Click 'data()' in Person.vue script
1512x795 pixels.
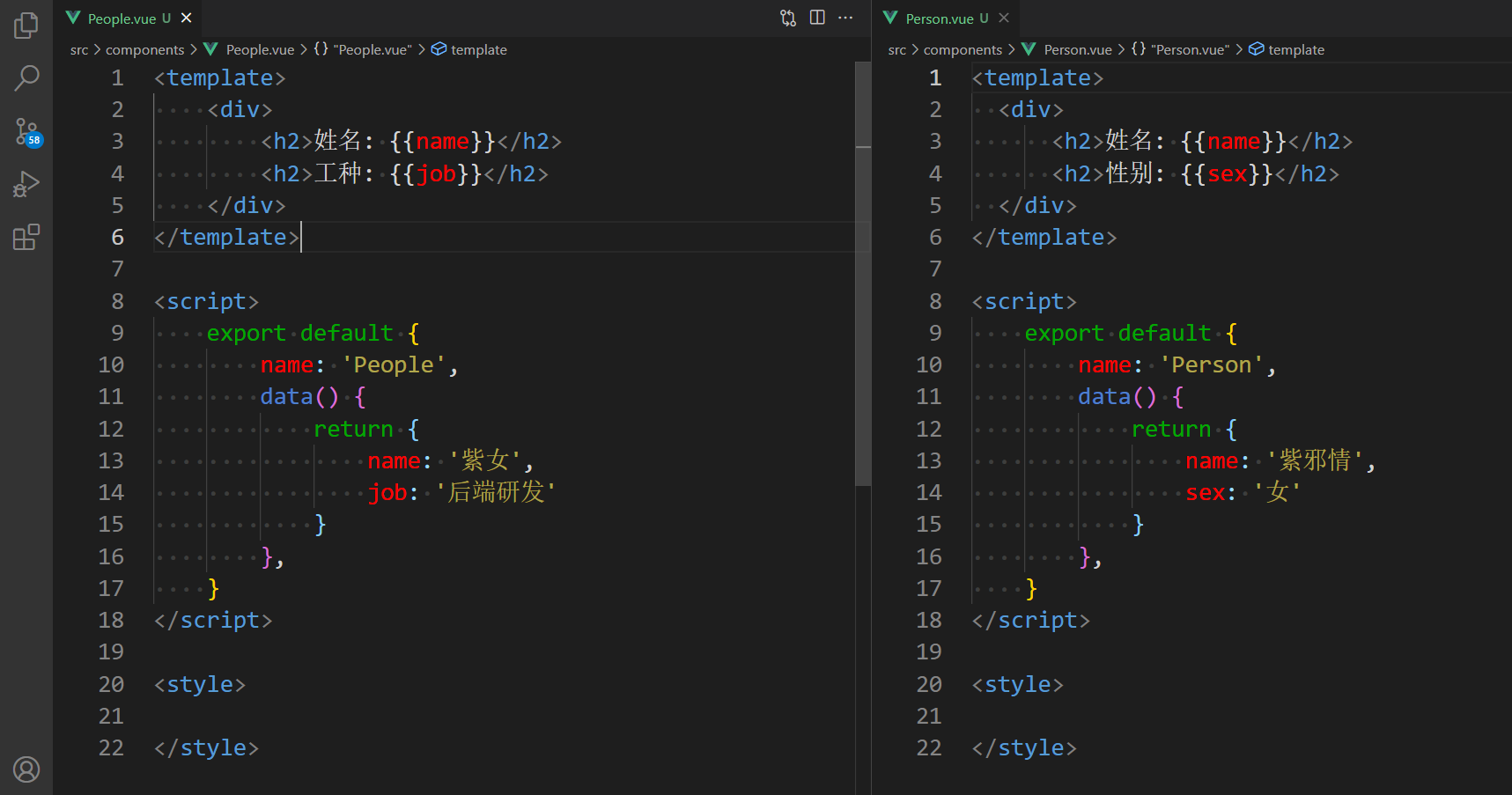[x=1117, y=397]
